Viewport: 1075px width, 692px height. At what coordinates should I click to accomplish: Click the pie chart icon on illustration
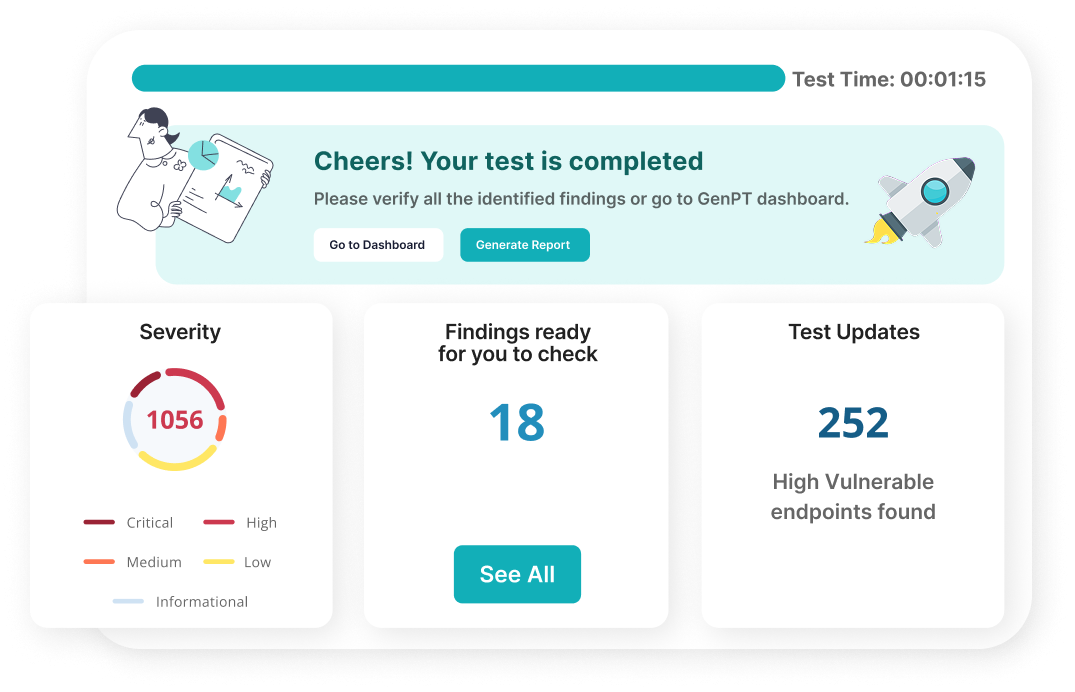[203, 155]
